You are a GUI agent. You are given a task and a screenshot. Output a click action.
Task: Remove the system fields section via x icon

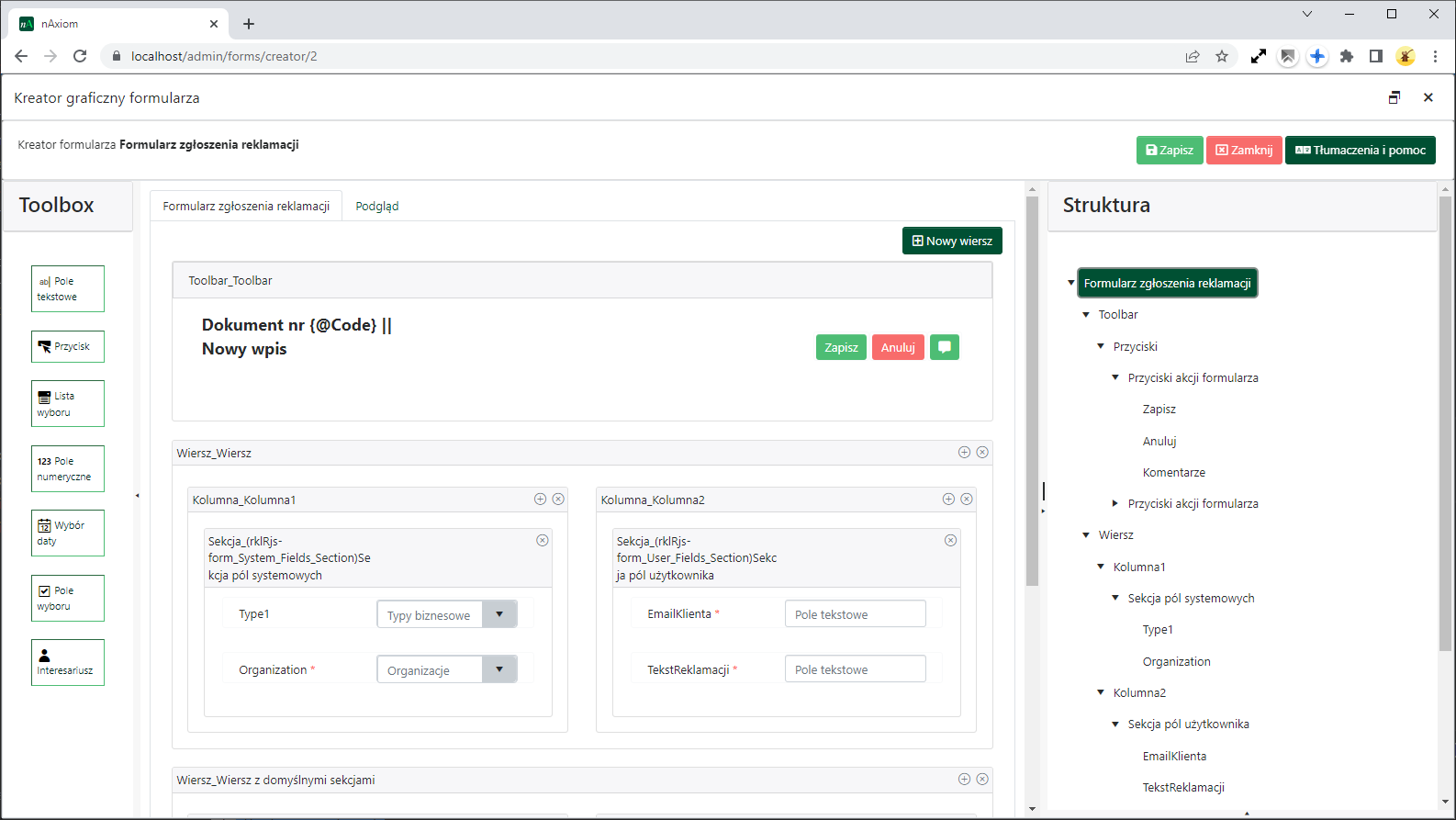(x=543, y=540)
